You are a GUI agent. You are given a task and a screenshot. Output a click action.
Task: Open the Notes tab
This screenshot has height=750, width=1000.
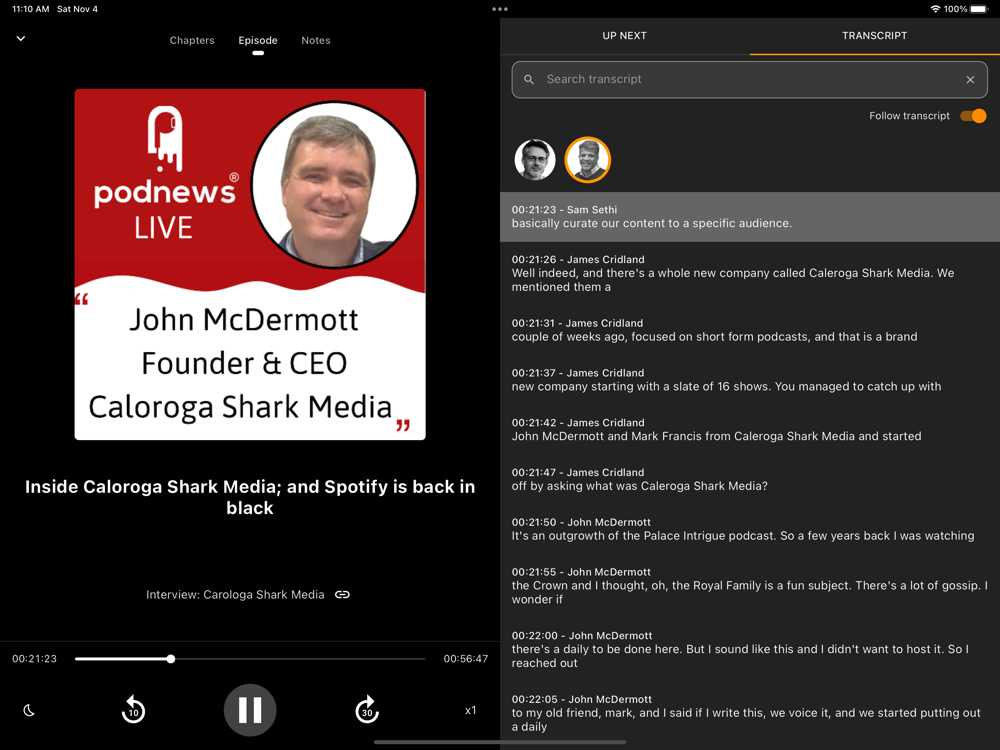click(316, 40)
